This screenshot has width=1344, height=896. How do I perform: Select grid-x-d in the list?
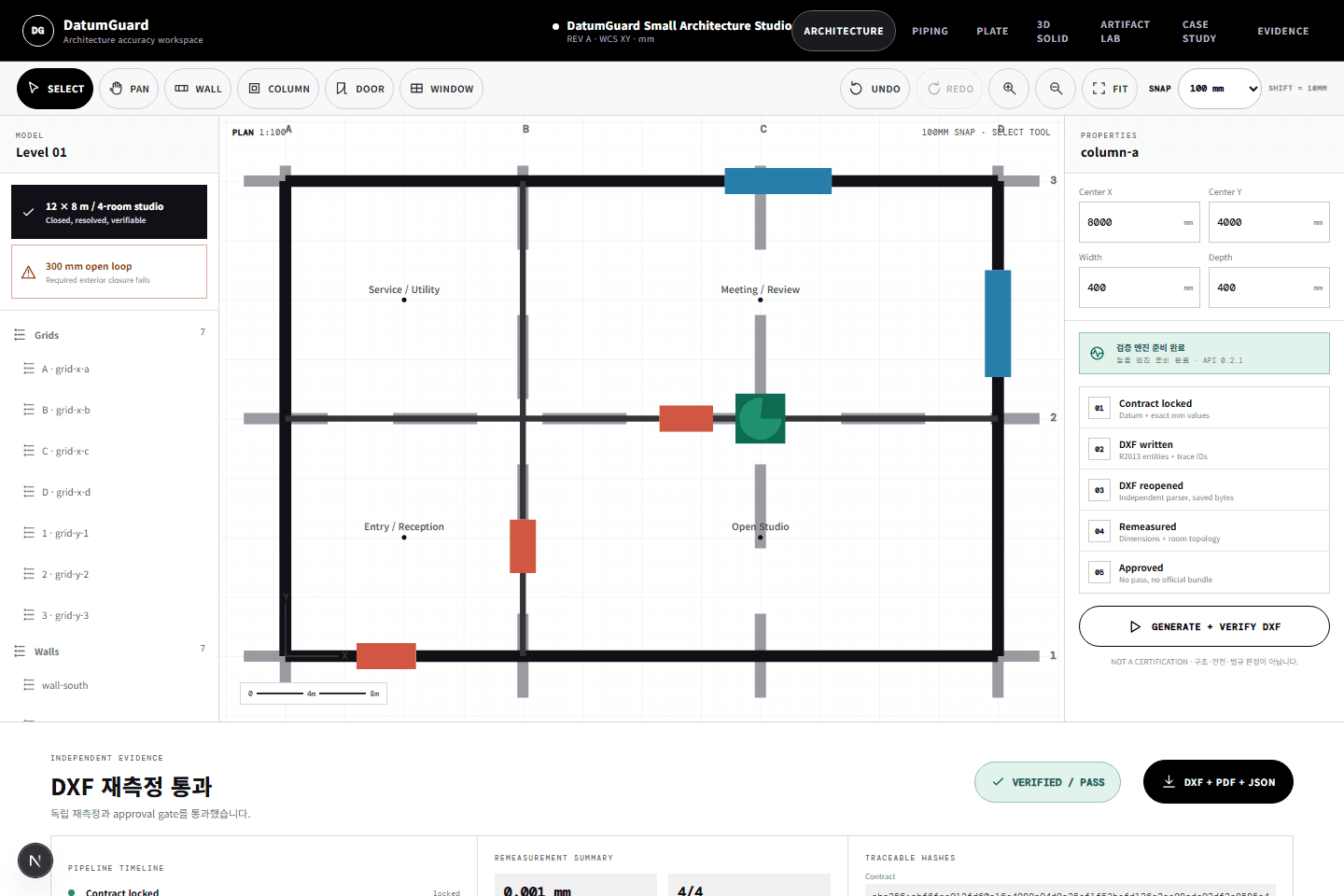tap(109, 492)
